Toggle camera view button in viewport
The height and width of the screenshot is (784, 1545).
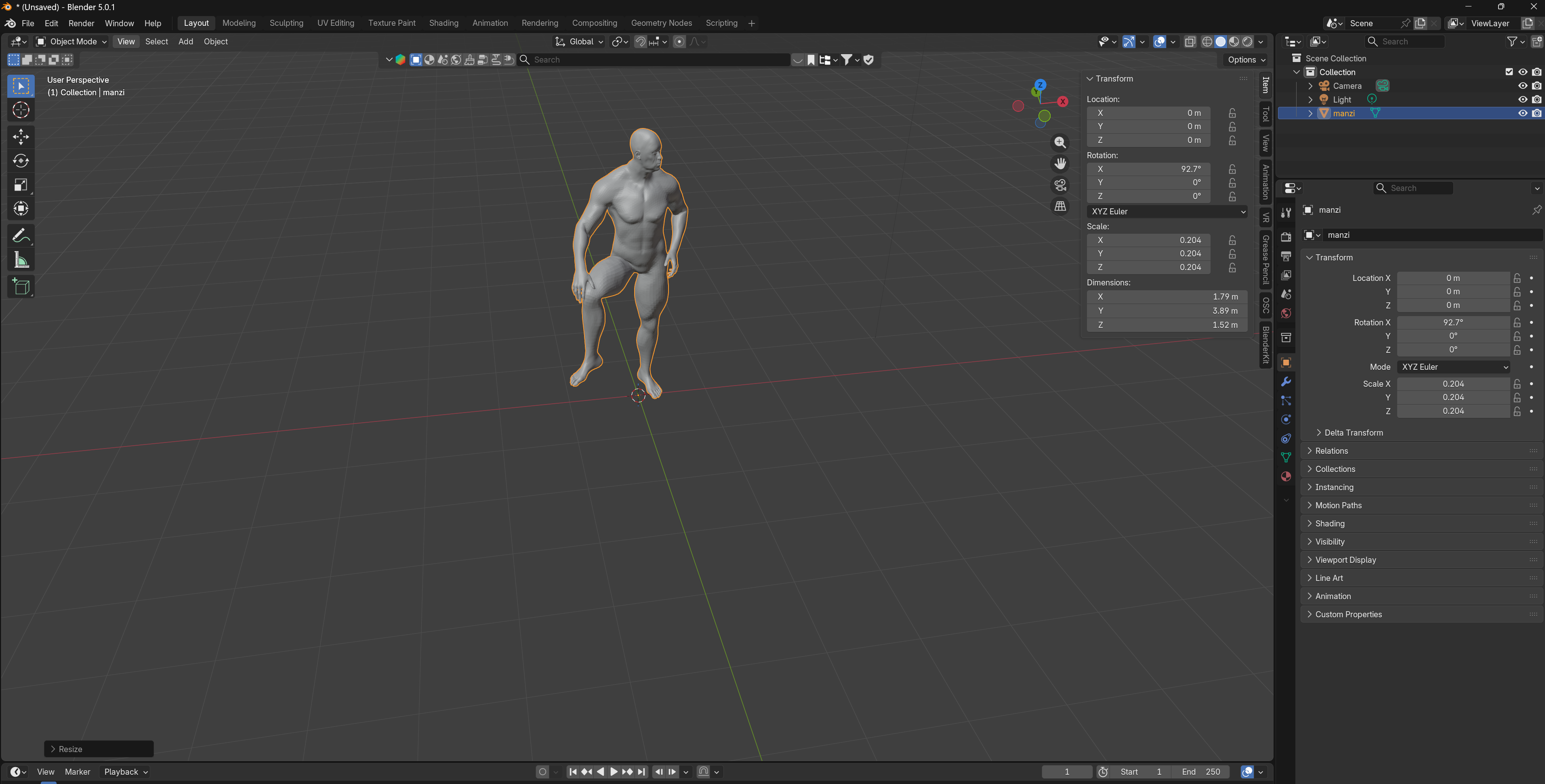[1060, 184]
